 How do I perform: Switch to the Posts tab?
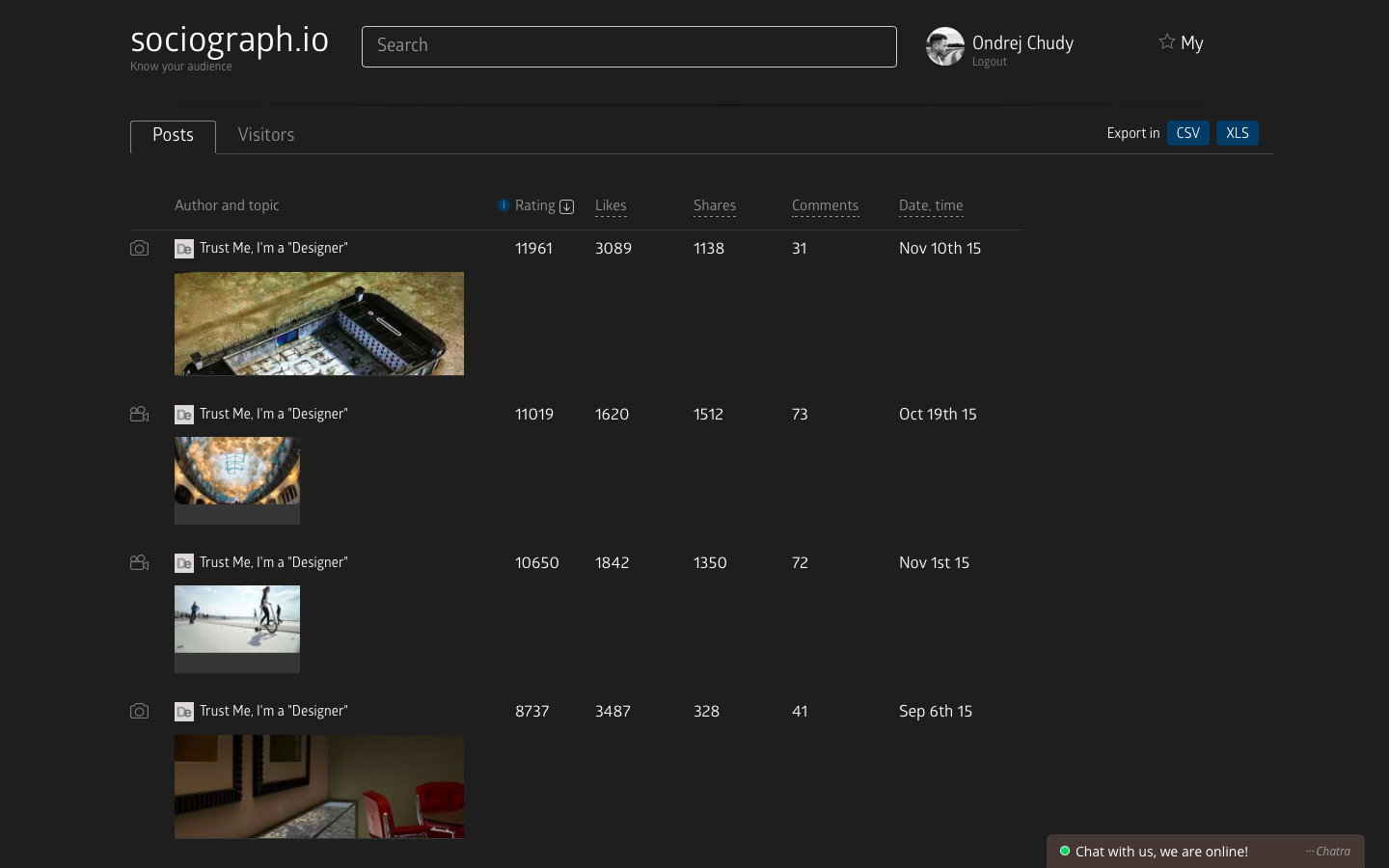[x=173, y=136]
